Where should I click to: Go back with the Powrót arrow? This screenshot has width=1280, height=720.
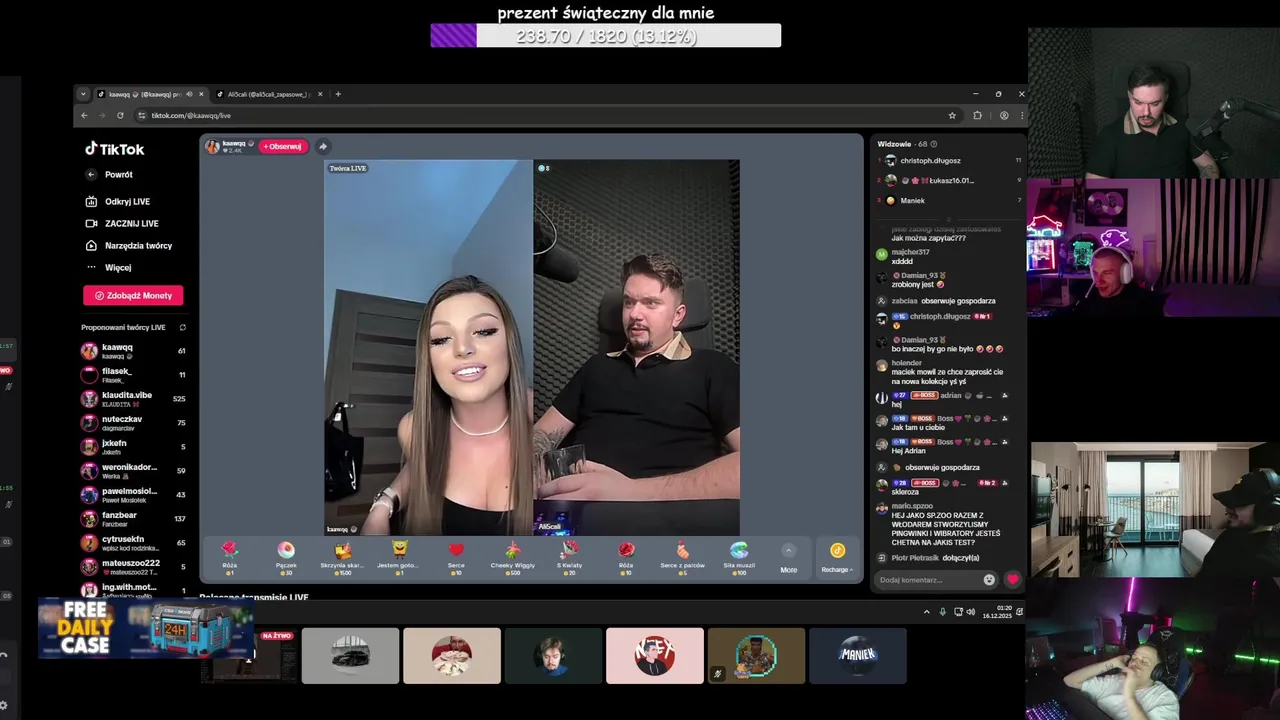(x=91, y=175)
